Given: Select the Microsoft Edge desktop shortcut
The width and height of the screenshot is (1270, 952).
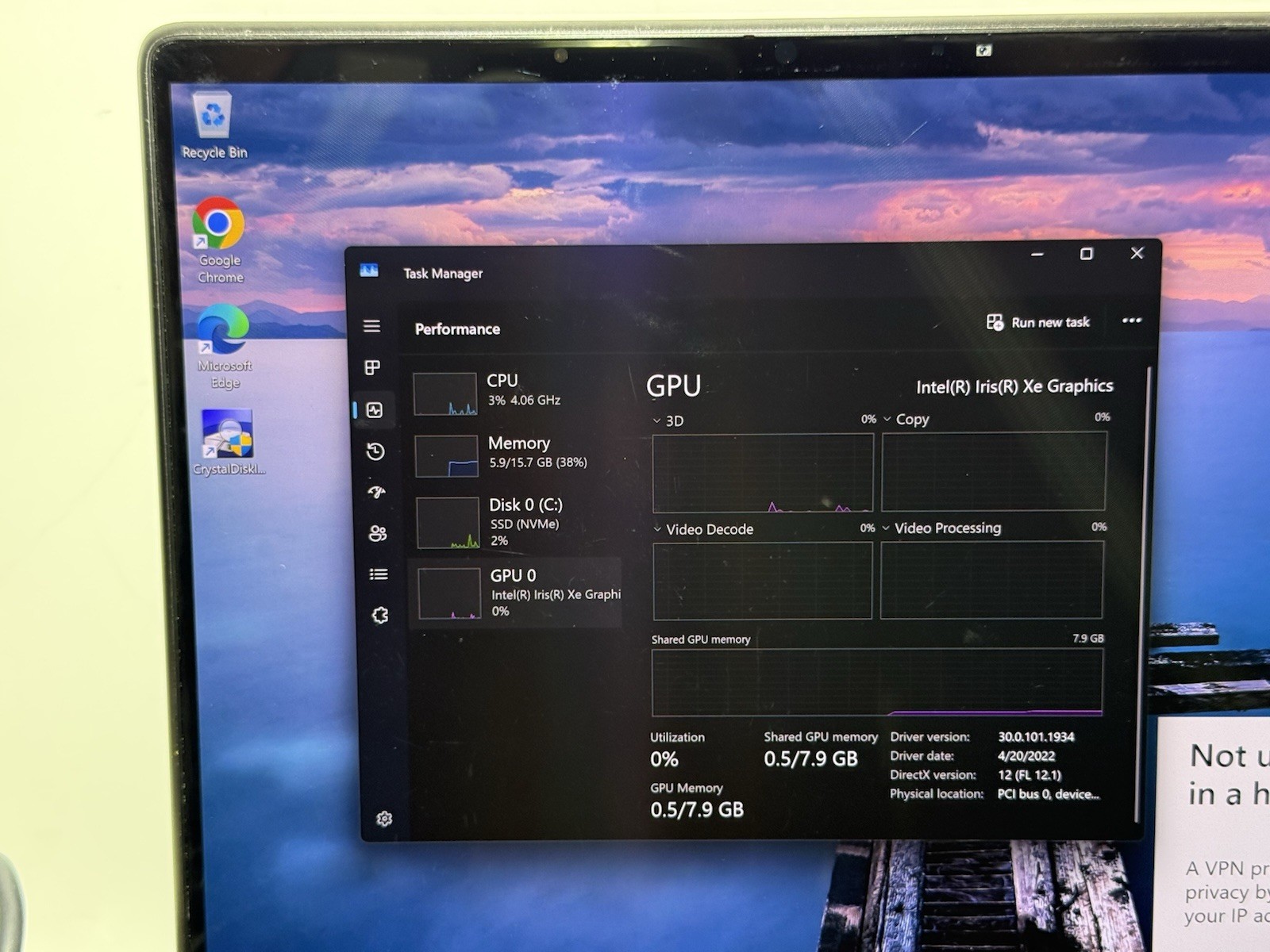Looking at the screenshot, I should (x=225, y=347).
